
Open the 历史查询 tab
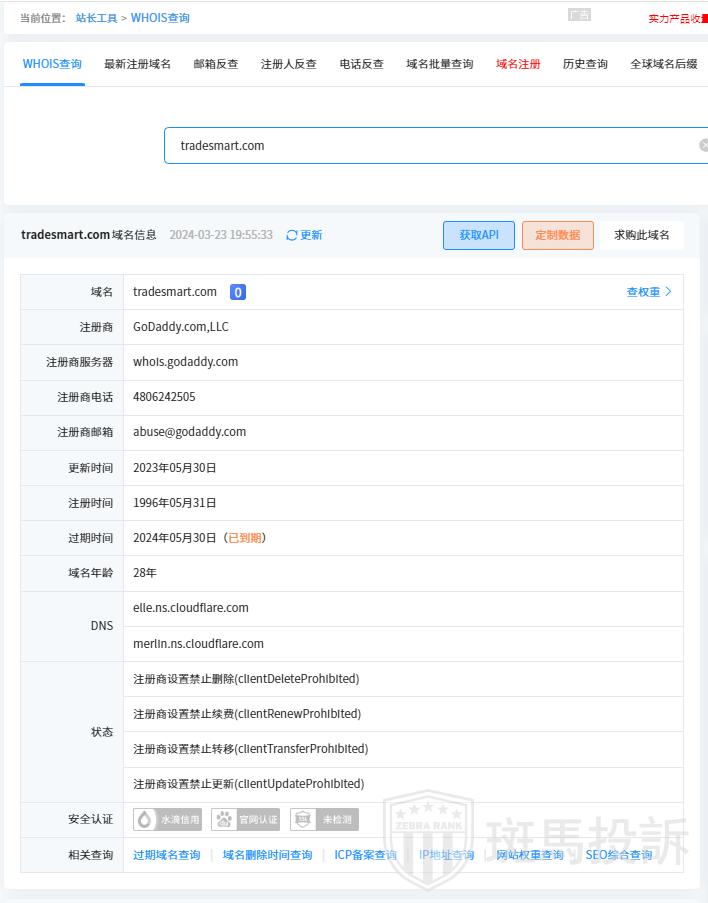585,64
